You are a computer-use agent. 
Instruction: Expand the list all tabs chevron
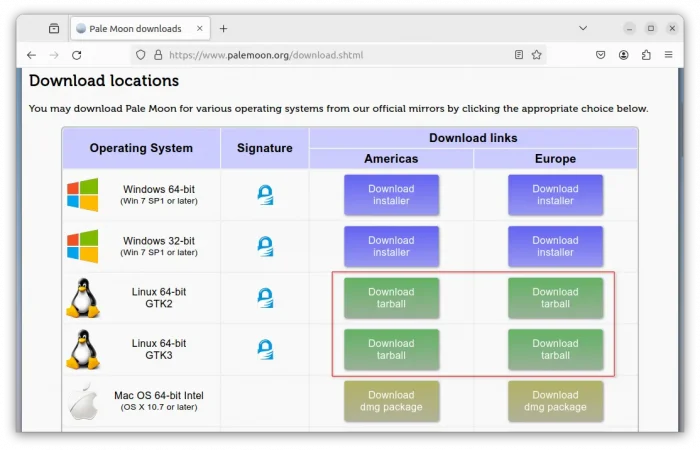point(583,29)
